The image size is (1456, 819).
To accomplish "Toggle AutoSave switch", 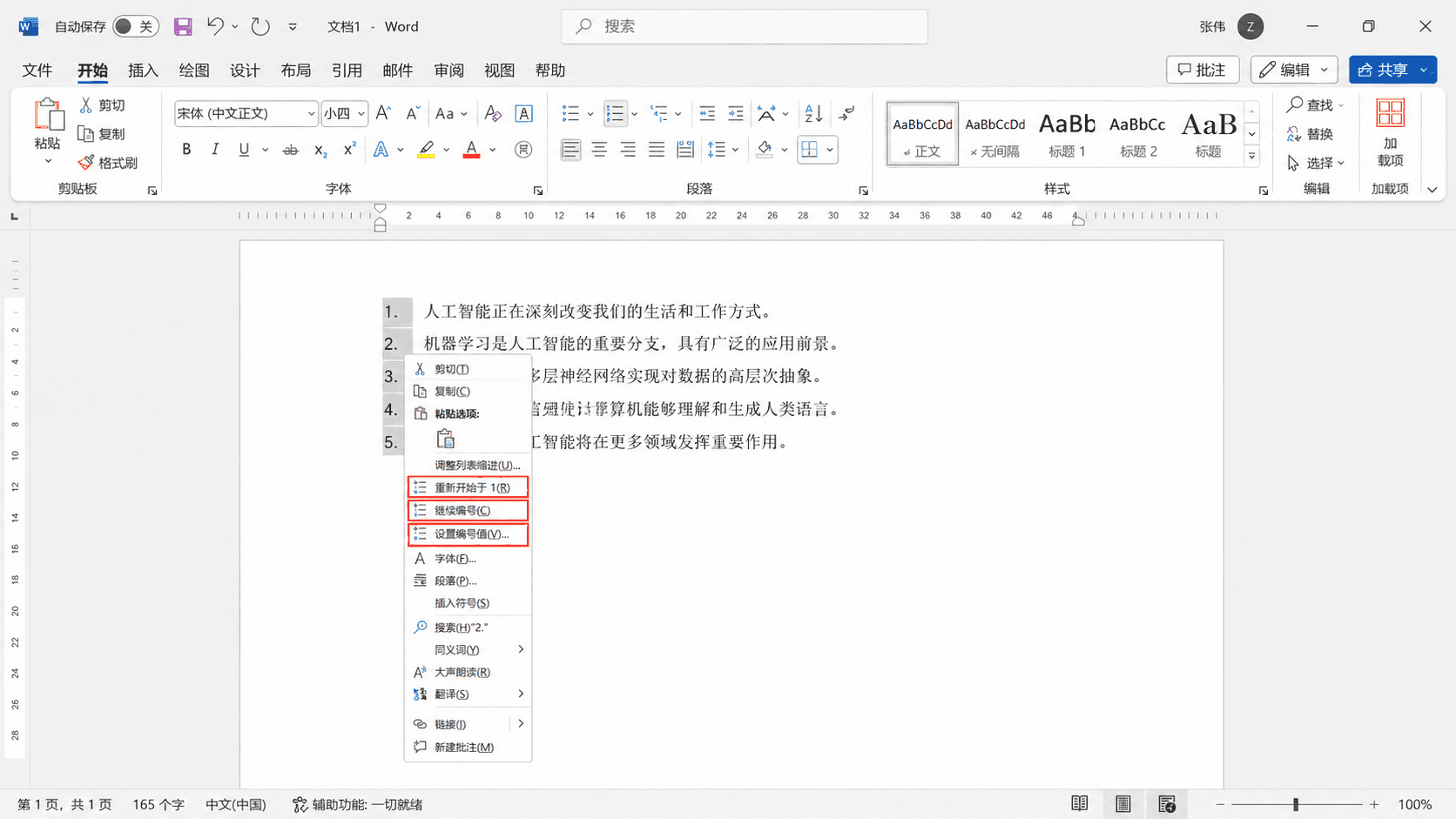I will tap(135, 27).
